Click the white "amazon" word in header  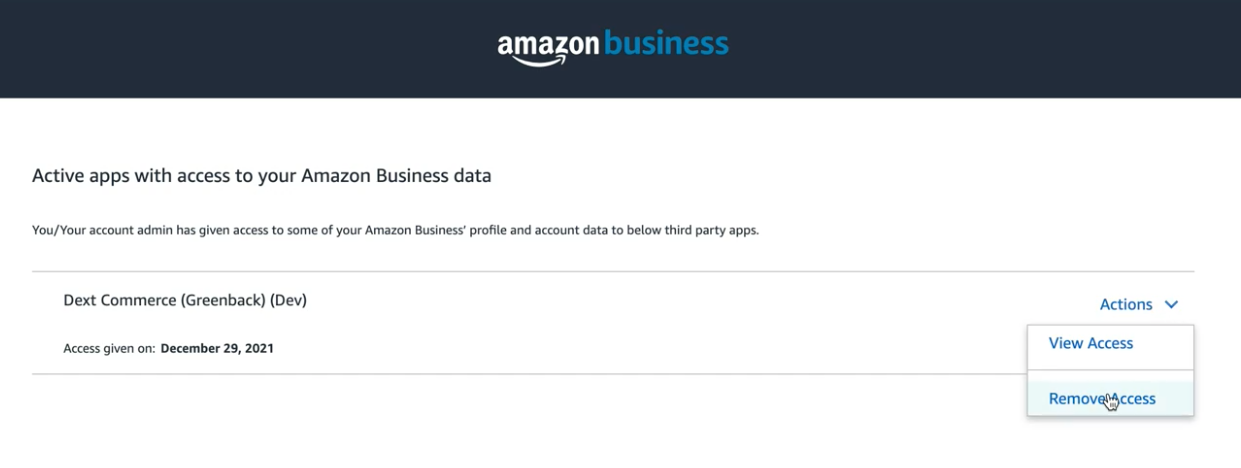pyautogui.click(x=548, y=43)
